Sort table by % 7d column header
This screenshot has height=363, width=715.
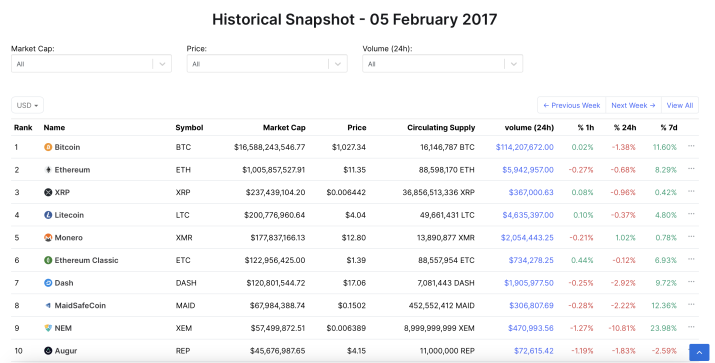point(668,128)
